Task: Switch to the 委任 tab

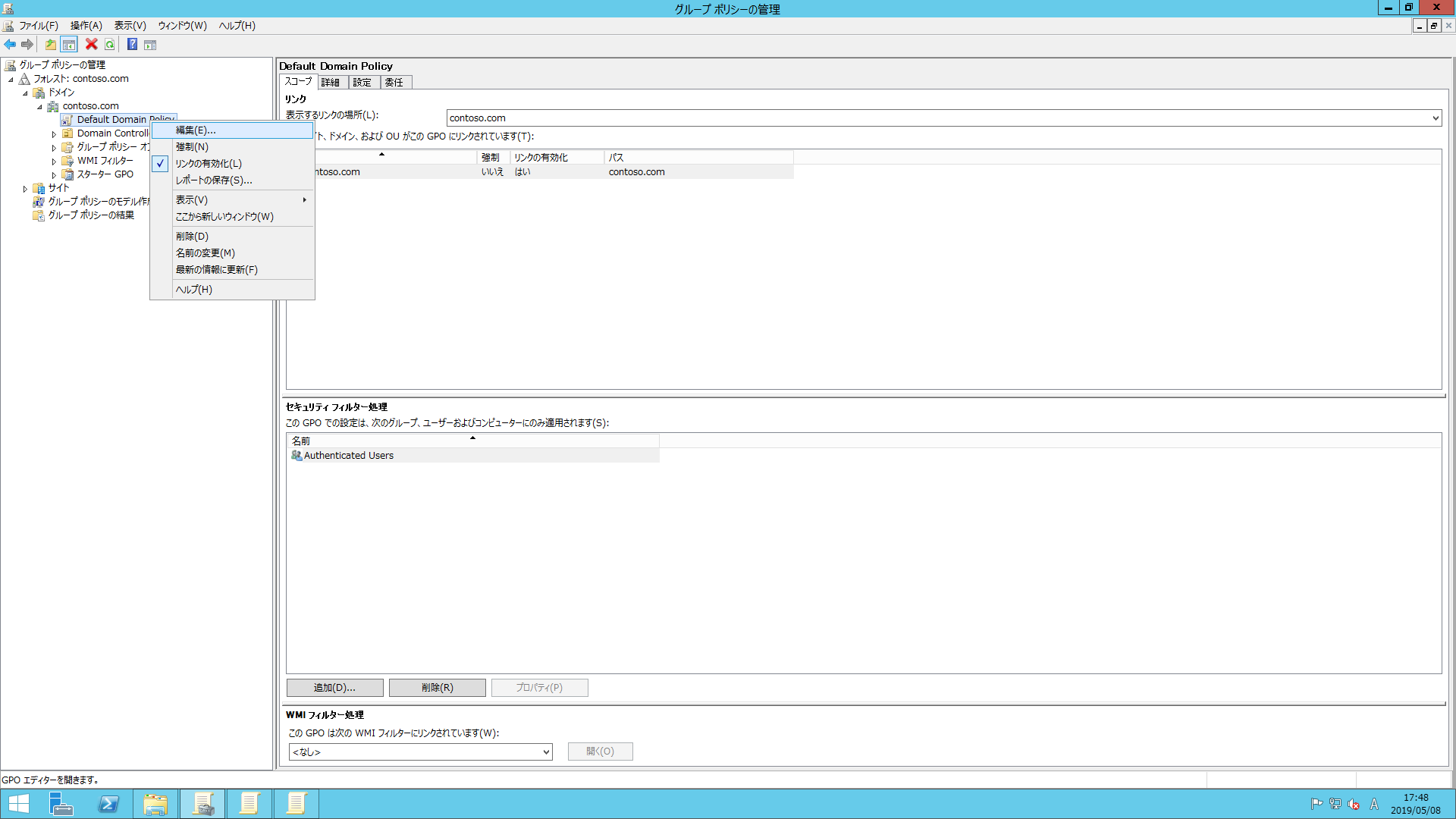Action: tap(395, 83)
